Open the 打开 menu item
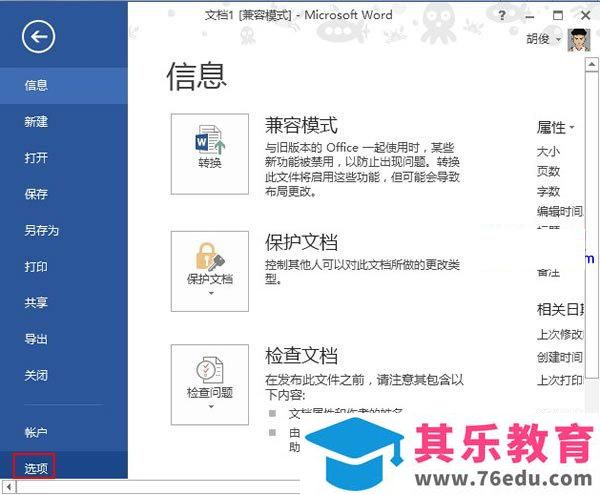Screen dimensions: 600x495 click(x=64, y=158)
